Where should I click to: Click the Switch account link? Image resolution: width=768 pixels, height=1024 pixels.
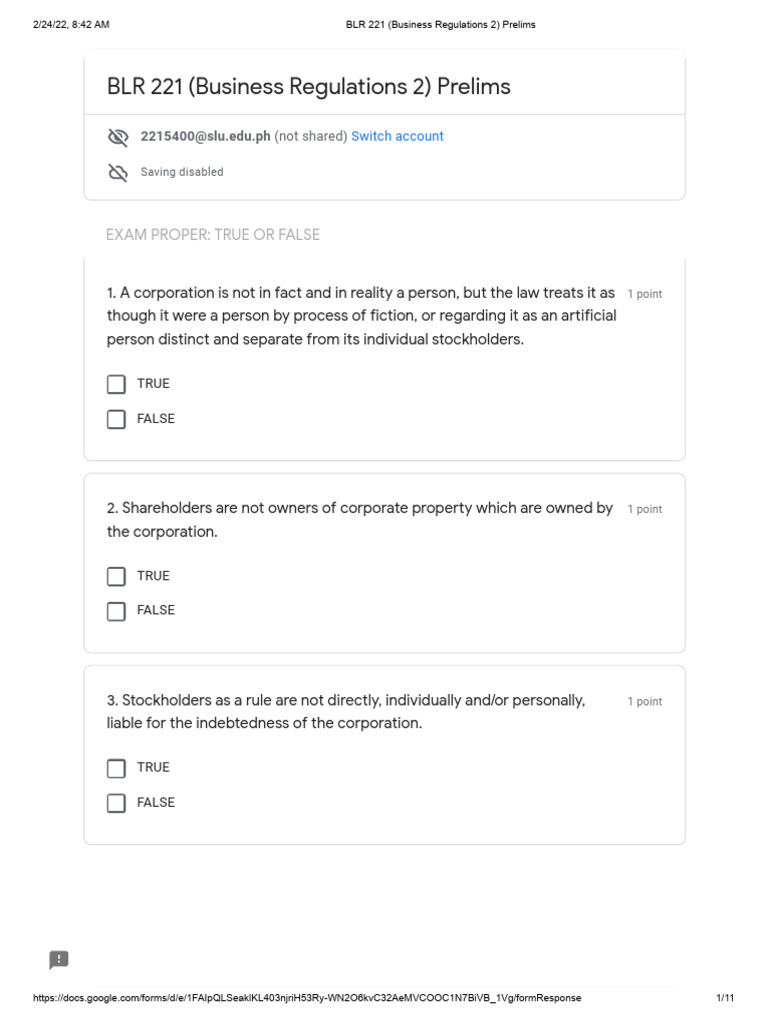pos(397,136)
